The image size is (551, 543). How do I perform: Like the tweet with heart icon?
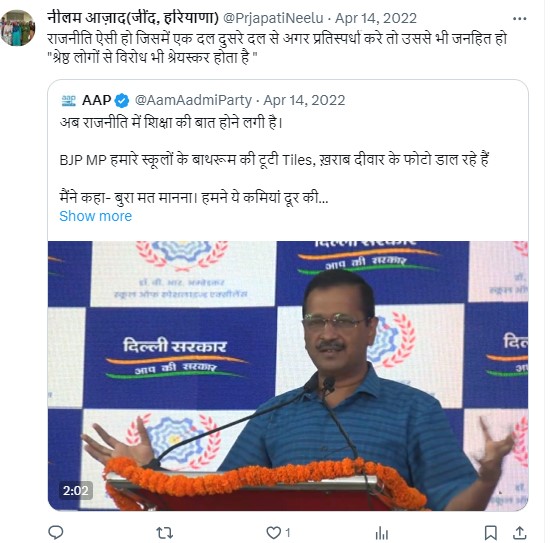pos(274,533)
